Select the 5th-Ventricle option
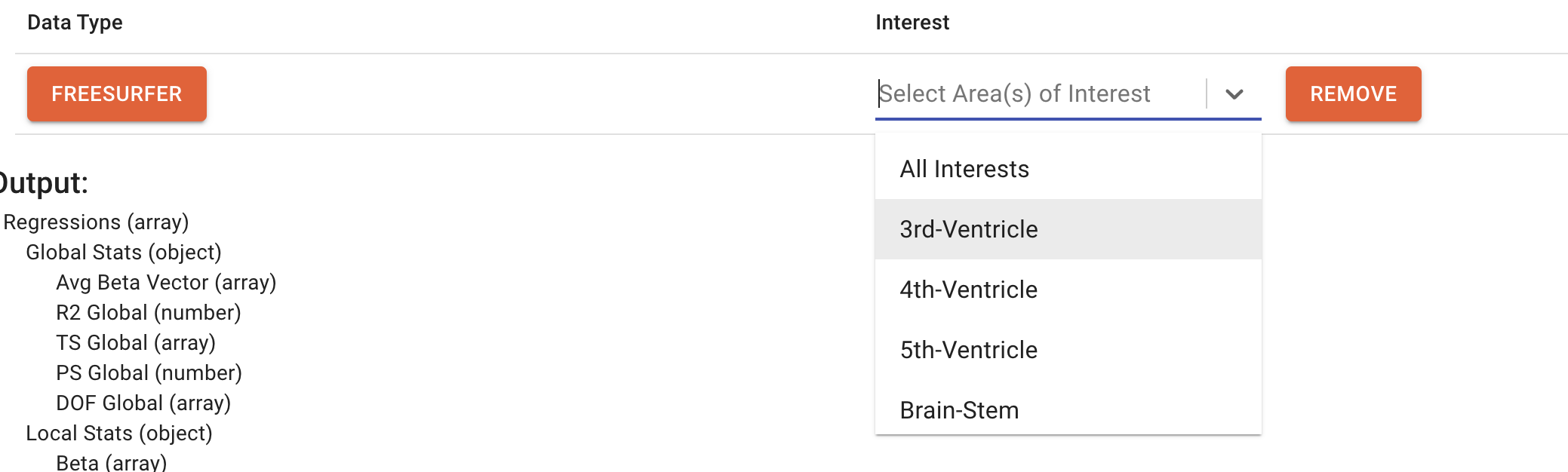 coord(969,350)
